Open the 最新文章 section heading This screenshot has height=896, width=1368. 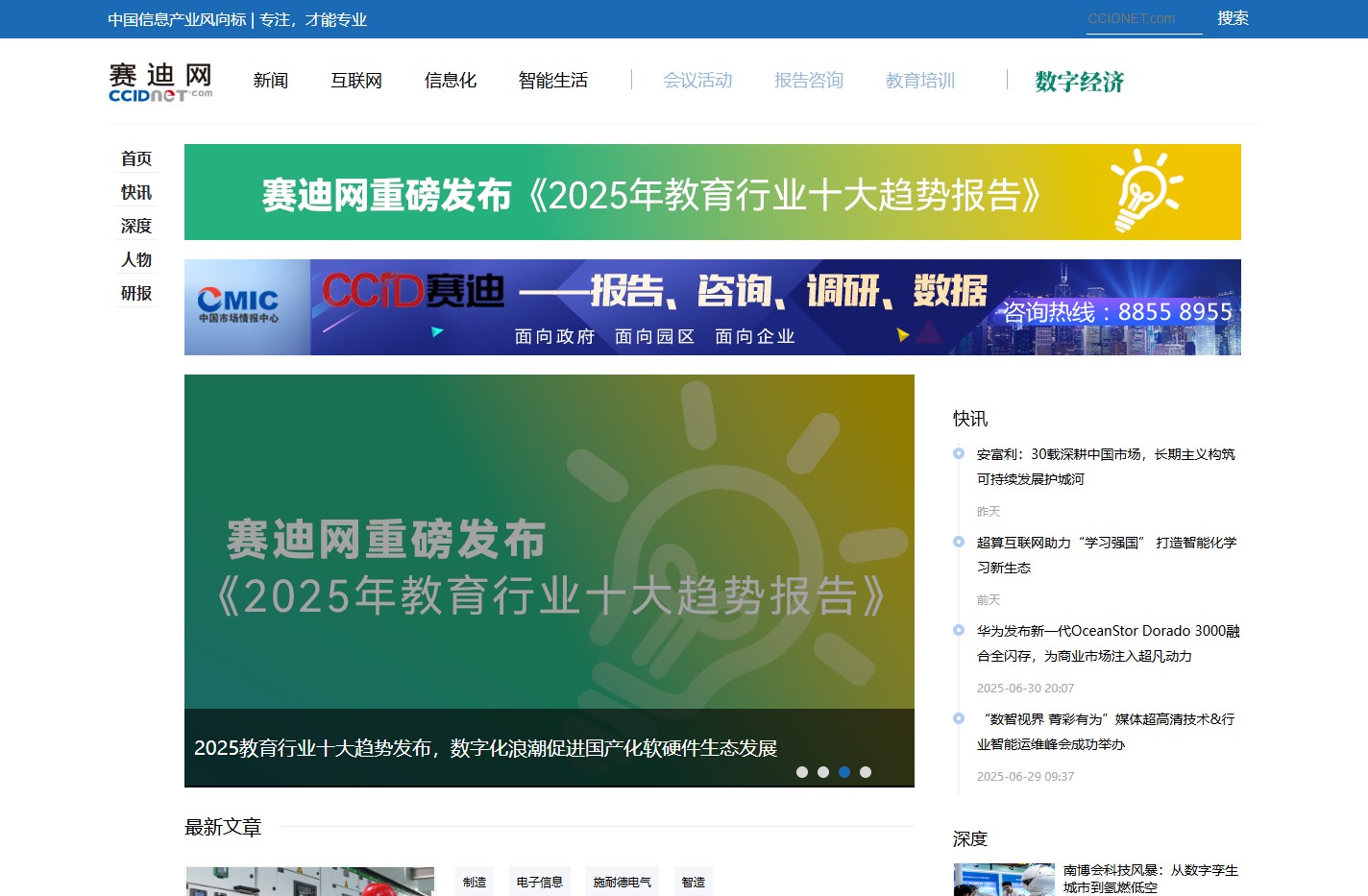(223, 827)
